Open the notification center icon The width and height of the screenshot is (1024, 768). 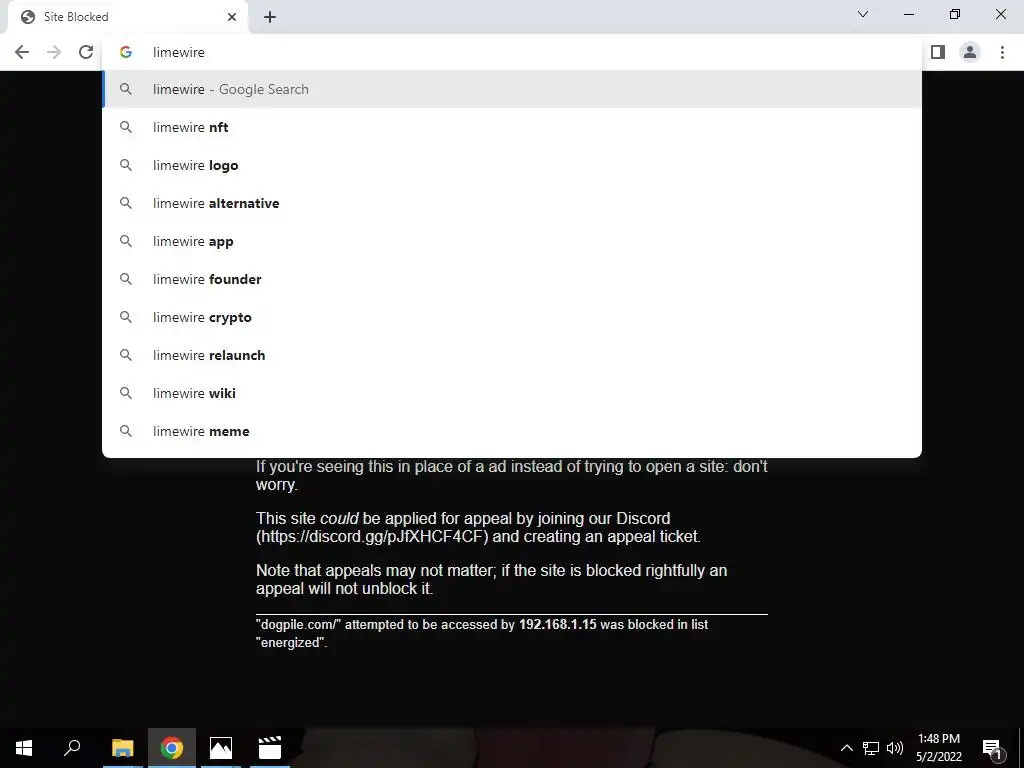[992, 748]
